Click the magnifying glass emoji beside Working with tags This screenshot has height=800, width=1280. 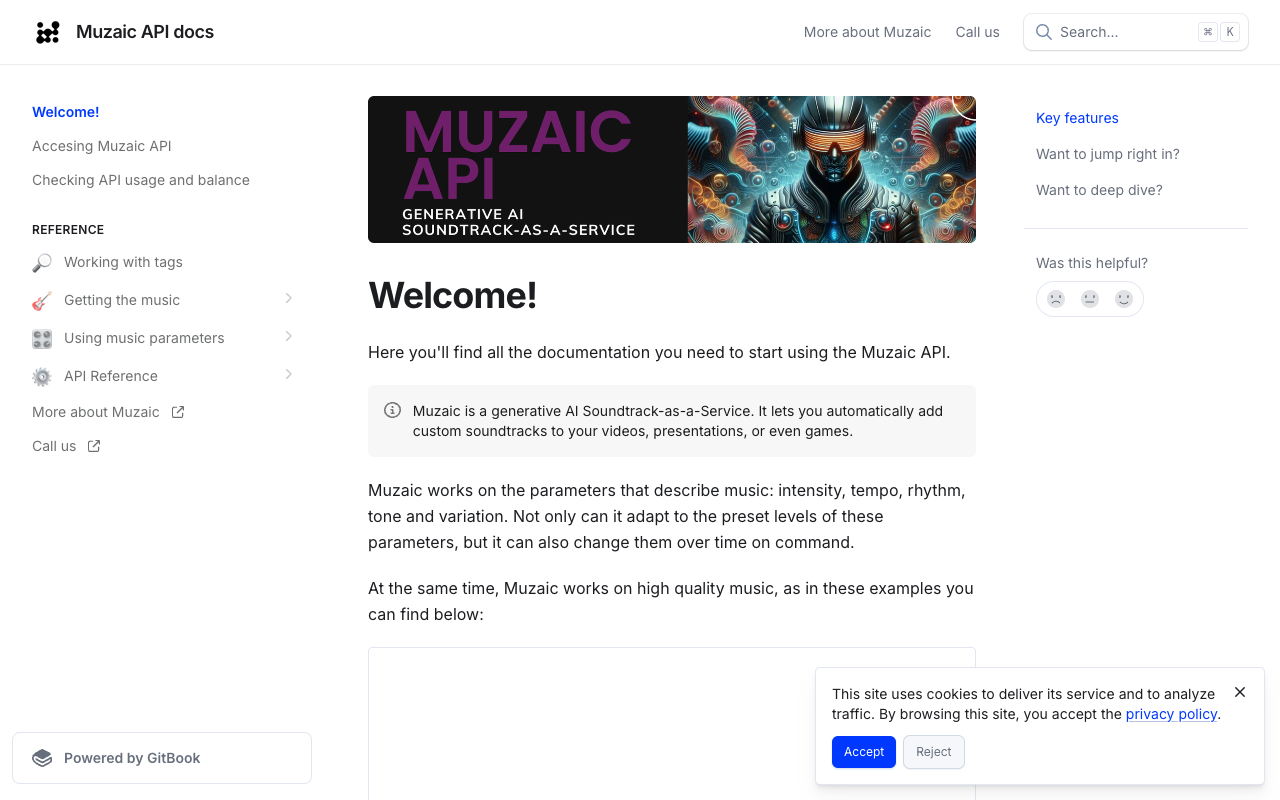(x=42, y=263)
